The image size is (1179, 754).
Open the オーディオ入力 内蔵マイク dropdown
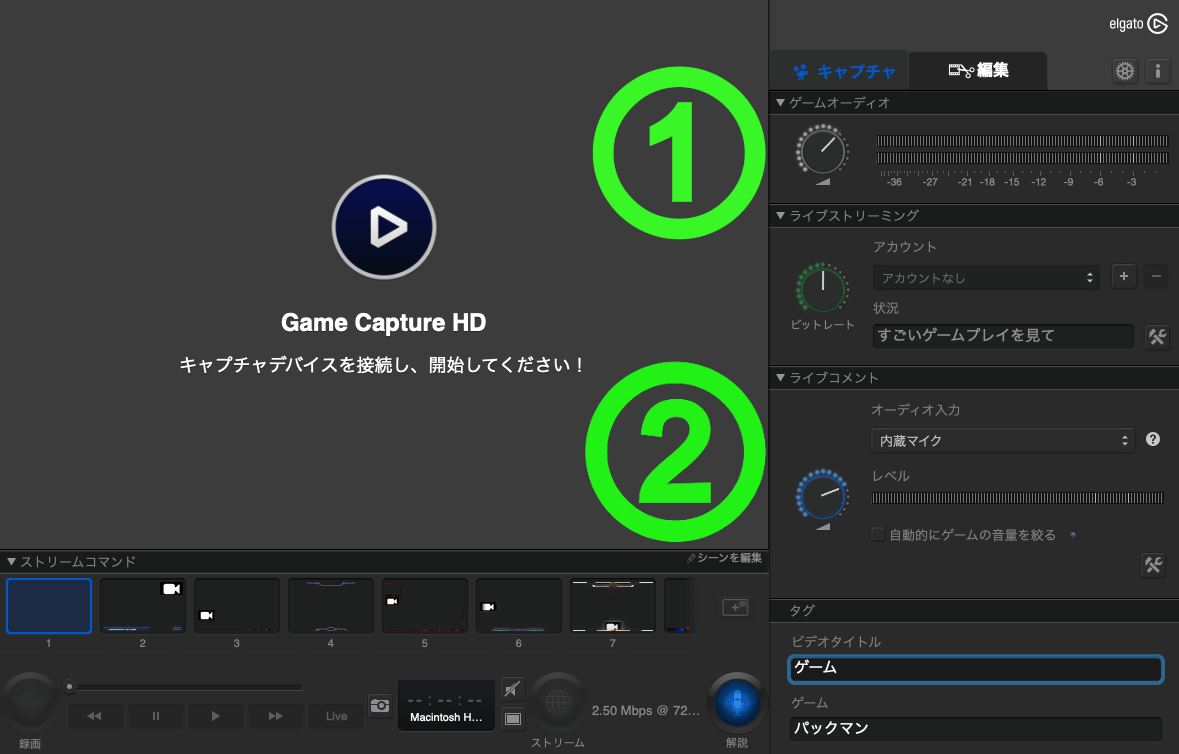point(1002,440)
